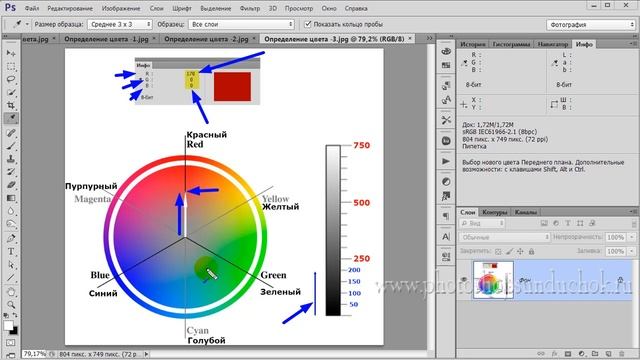Select the Blur tool
Image resolution: width=640 pixels, height=360 pixels.
click(11, 211)
